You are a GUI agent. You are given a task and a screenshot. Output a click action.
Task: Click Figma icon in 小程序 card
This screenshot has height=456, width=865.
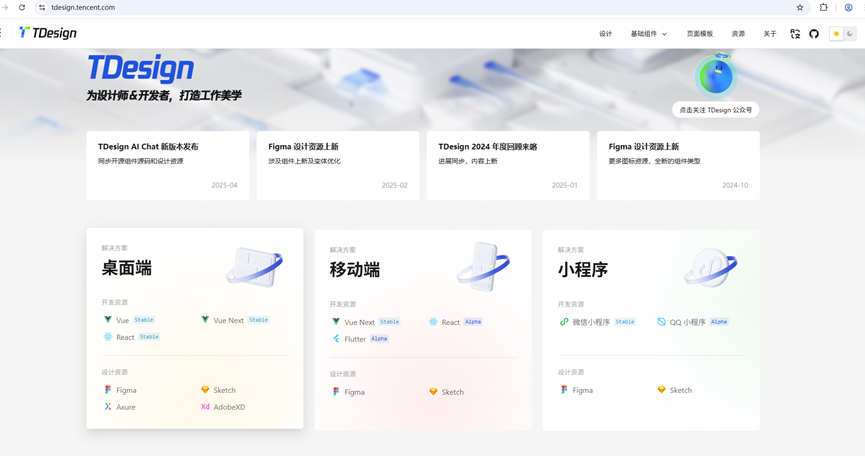click(564, 389)
